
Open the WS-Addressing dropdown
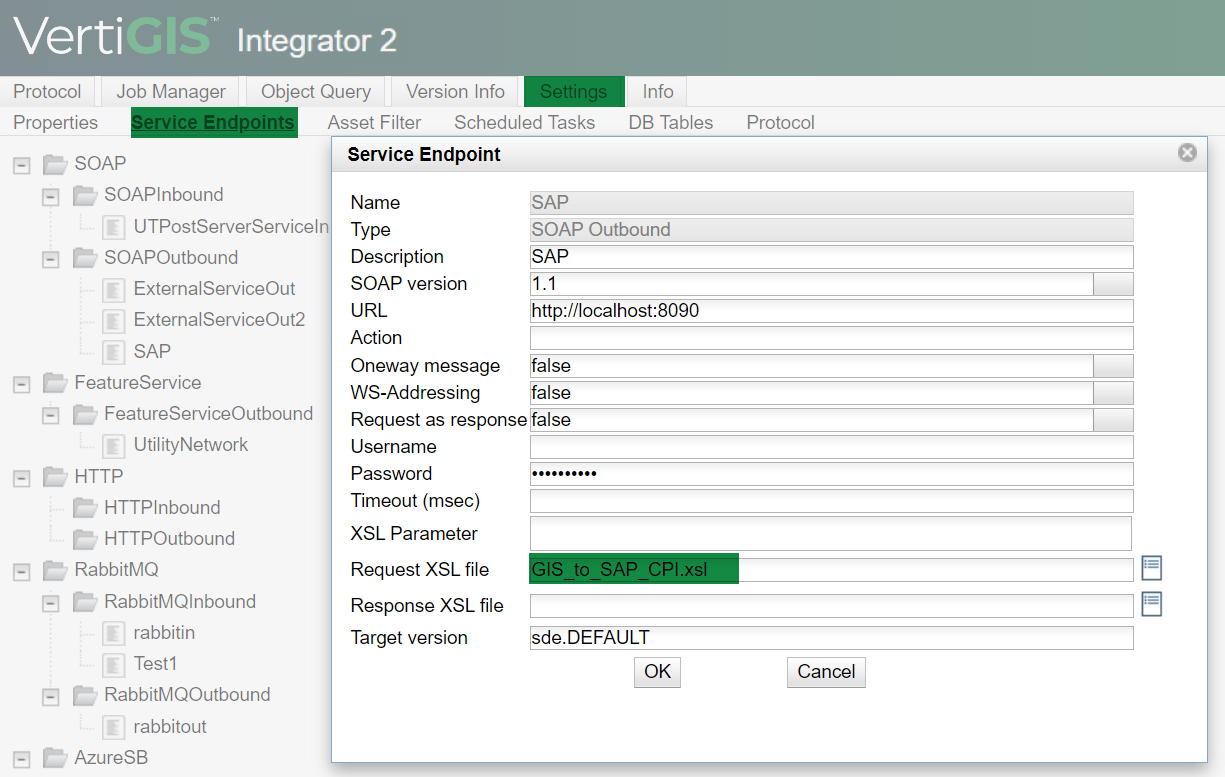pos(1113,393)
